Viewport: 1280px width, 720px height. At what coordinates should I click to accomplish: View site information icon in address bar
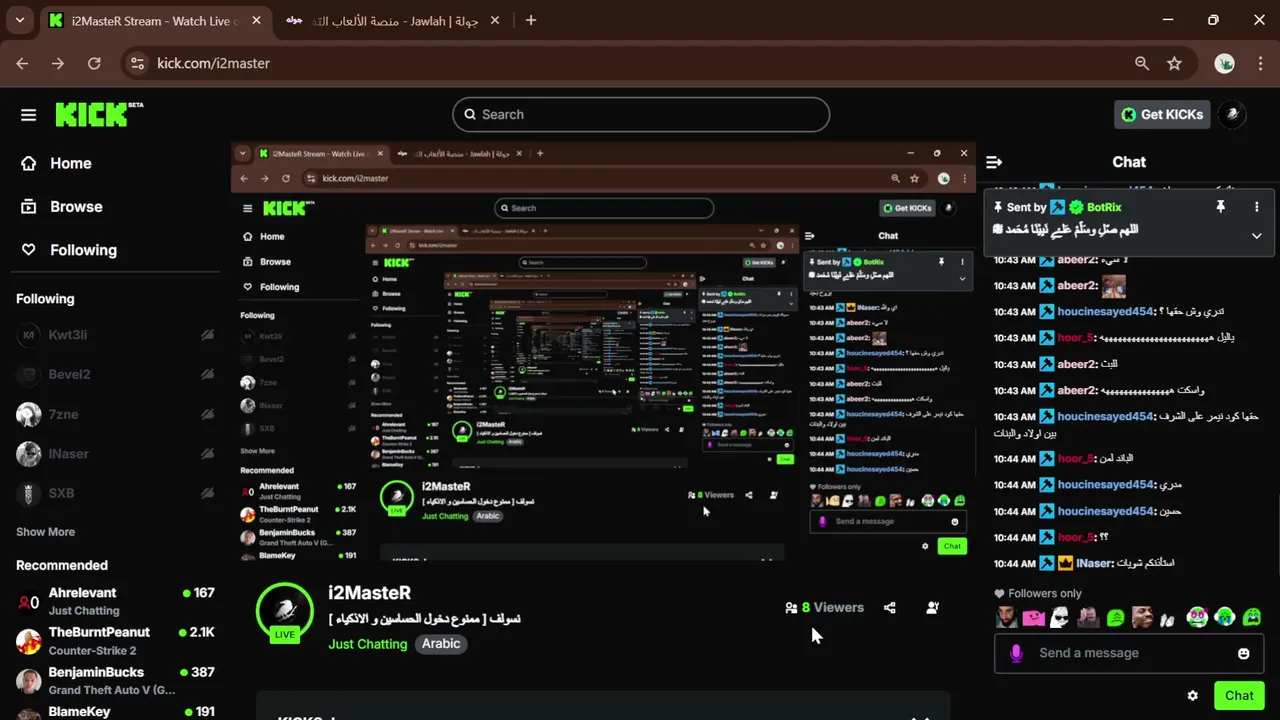(x=137, y=63)
